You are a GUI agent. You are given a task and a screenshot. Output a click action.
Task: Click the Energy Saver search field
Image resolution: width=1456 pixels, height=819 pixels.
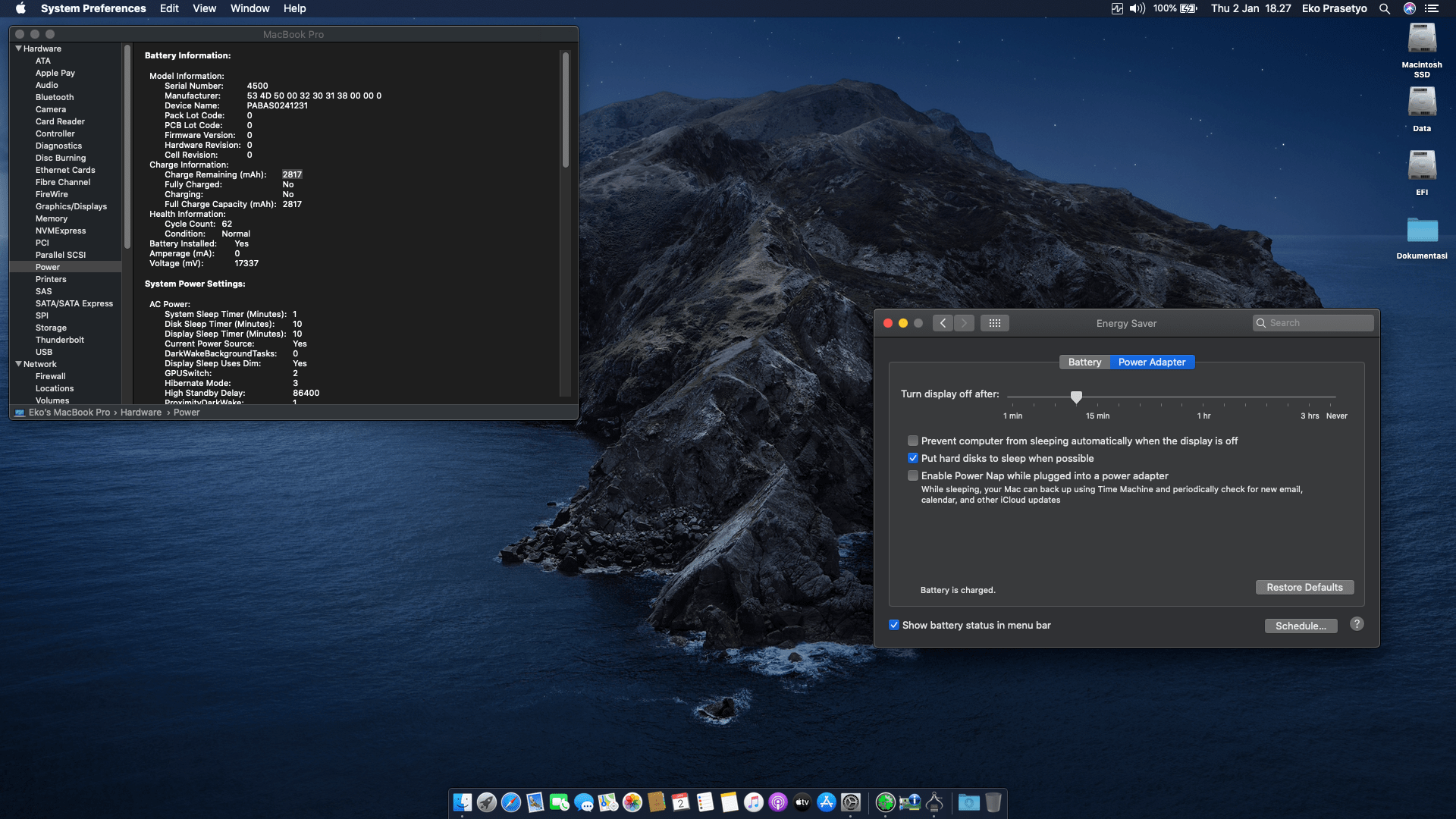1313,323
